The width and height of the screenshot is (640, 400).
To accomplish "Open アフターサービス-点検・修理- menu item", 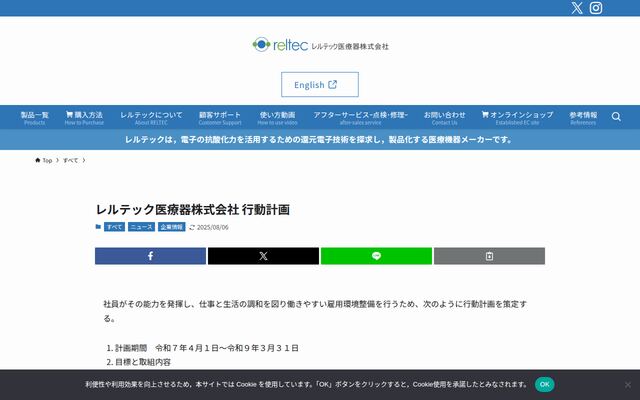I will pyautogui.click(x=360, y=118).
